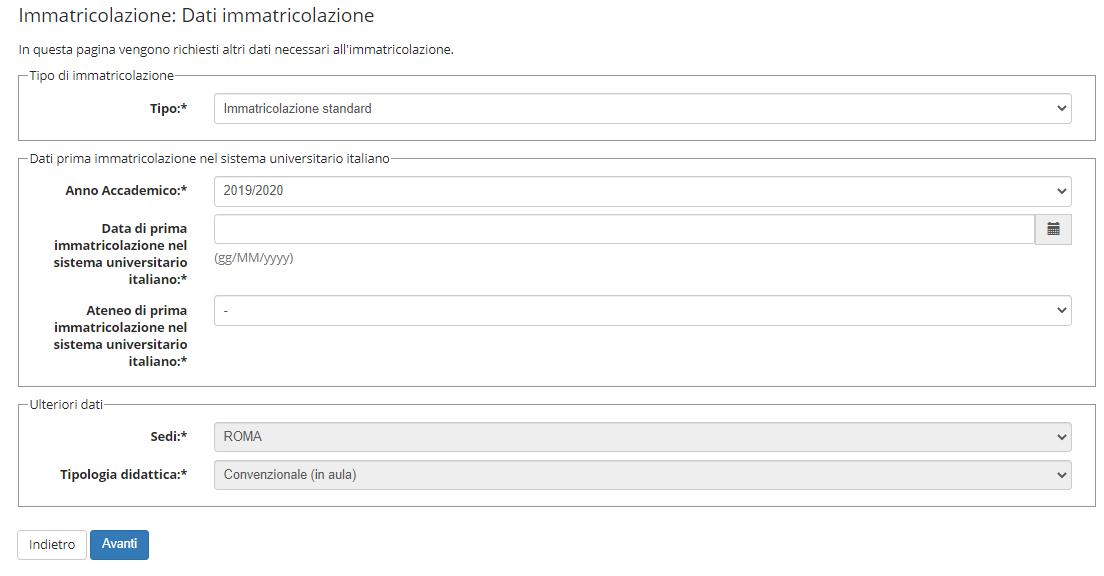The image size is (1104, 576).
Task: Click the "Data di prima immatricolazione" label
Action: (120, 254)
